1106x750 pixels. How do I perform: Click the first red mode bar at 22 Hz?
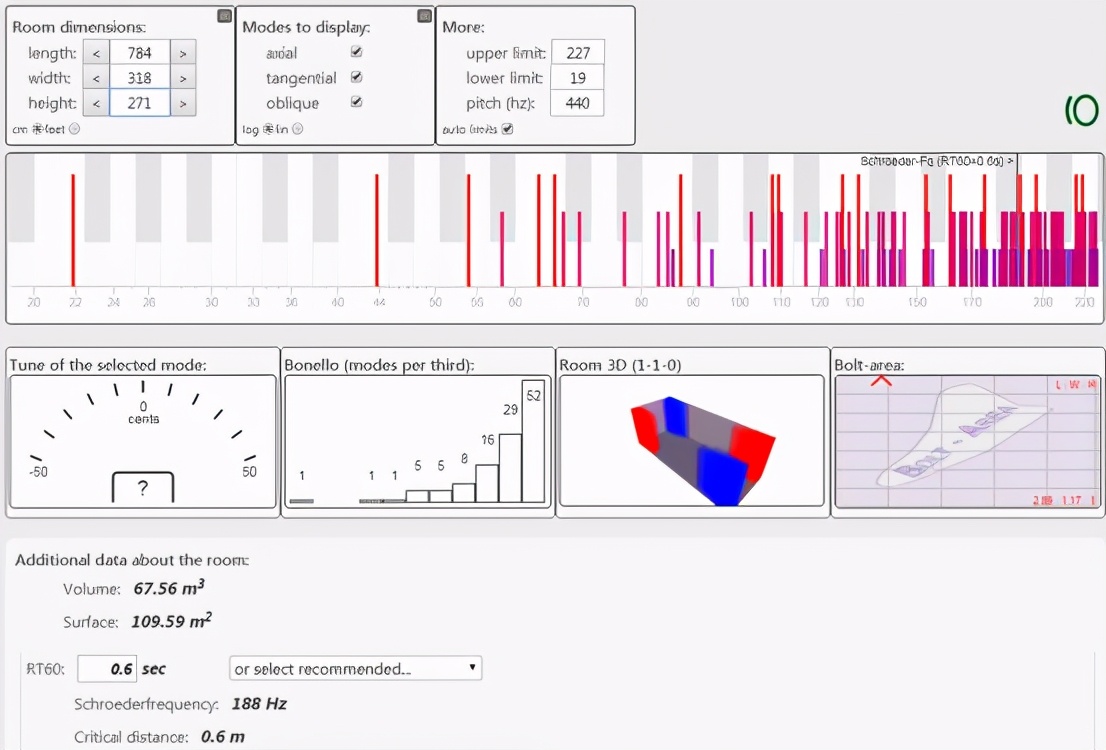[x=73, y=230]
